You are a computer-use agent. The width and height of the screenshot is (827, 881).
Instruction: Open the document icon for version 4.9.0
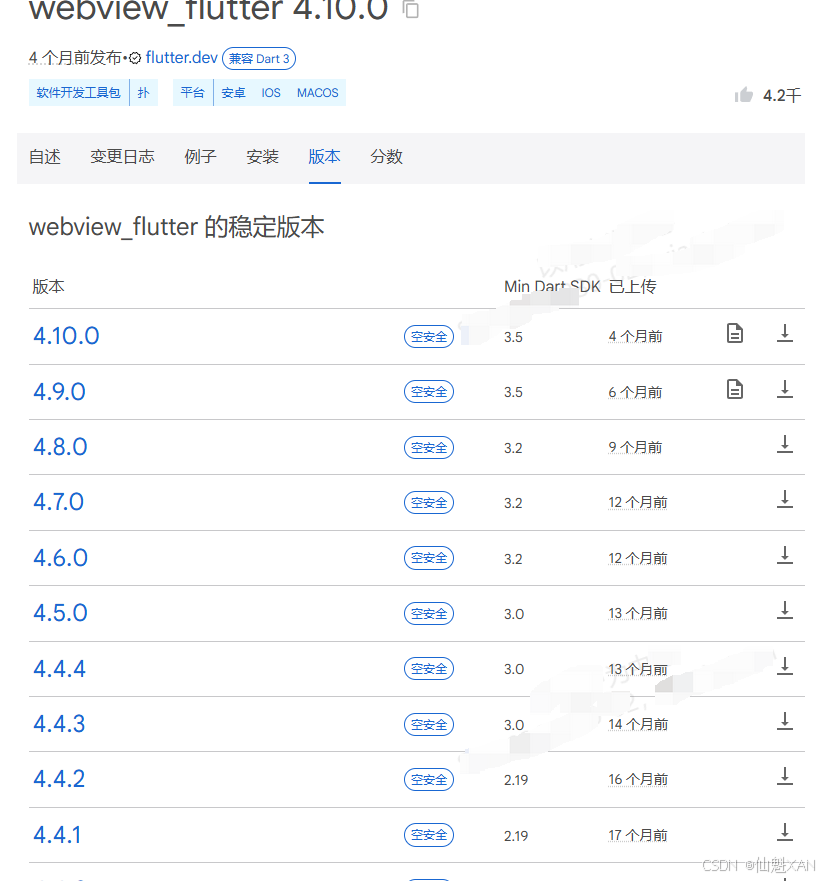tap(735, 389)
